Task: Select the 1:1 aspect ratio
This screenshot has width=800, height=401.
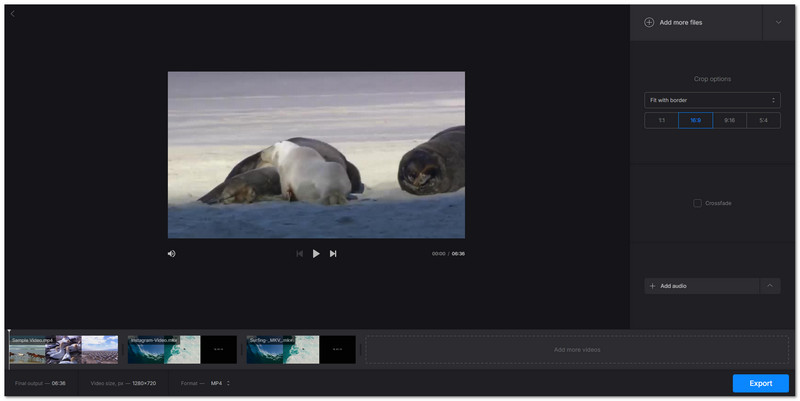Action: coord(661,120)
